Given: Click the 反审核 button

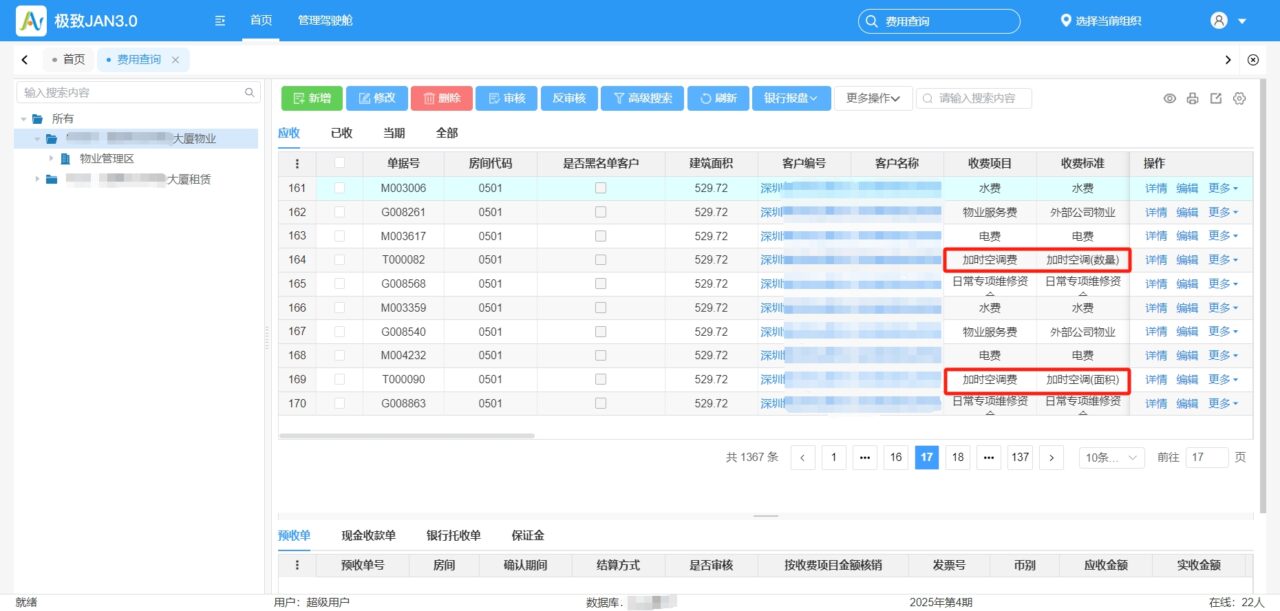Looking at the screenshot, I should 569,98.
